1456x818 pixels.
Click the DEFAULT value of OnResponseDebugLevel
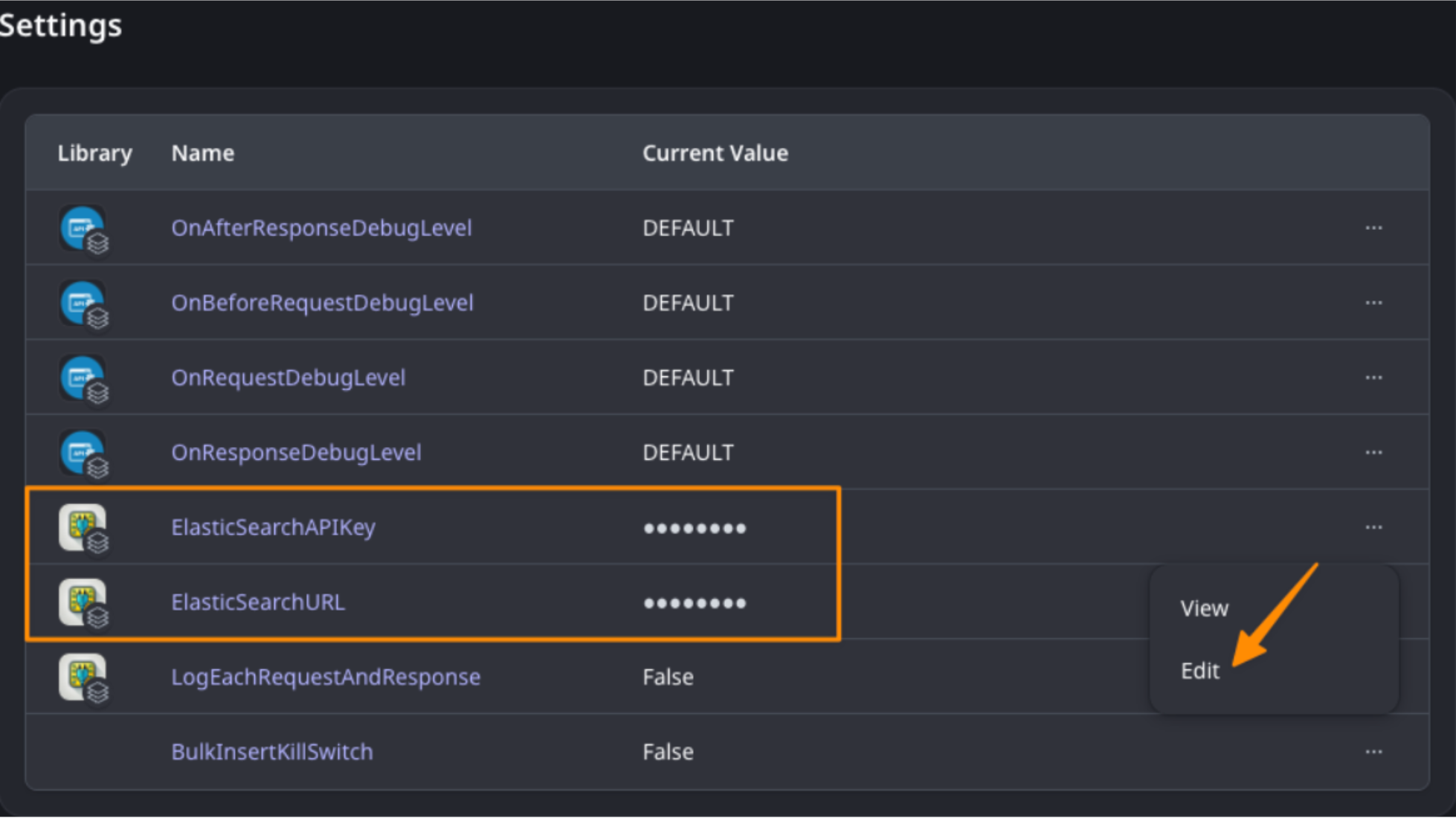(687, 452)
